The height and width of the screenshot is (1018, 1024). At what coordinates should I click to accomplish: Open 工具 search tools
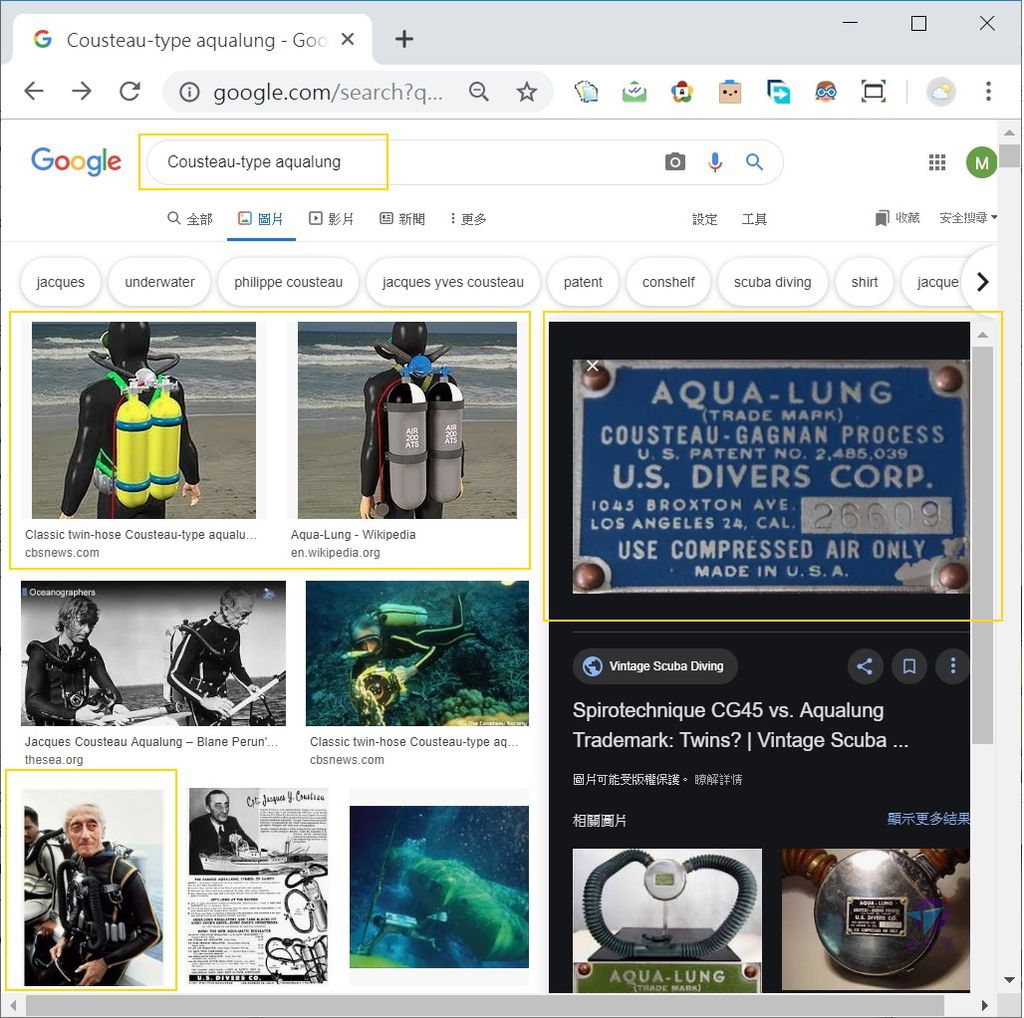pos(754,219)
